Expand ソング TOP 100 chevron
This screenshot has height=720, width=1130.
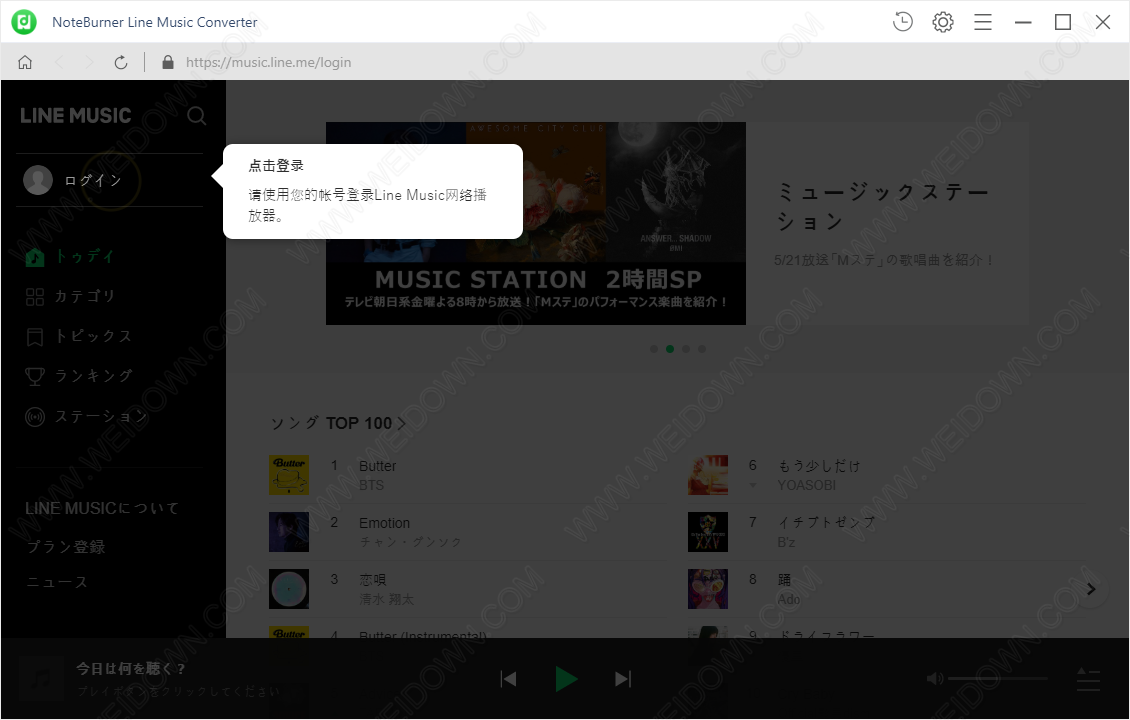401,424
